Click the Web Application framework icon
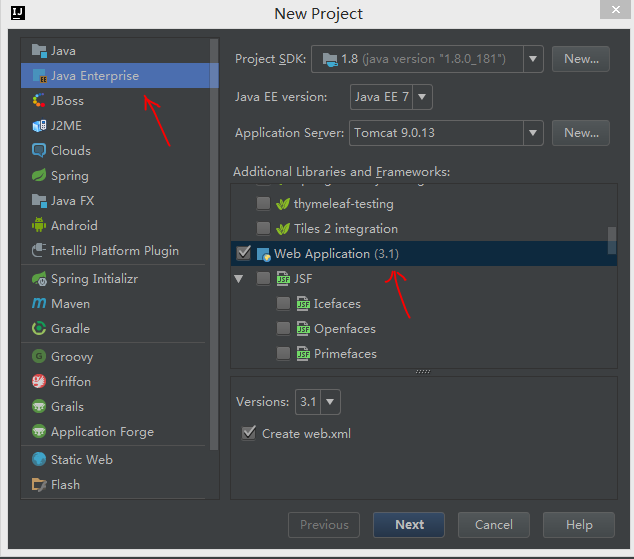The image size is (634, 559). (x=263, y=254)
